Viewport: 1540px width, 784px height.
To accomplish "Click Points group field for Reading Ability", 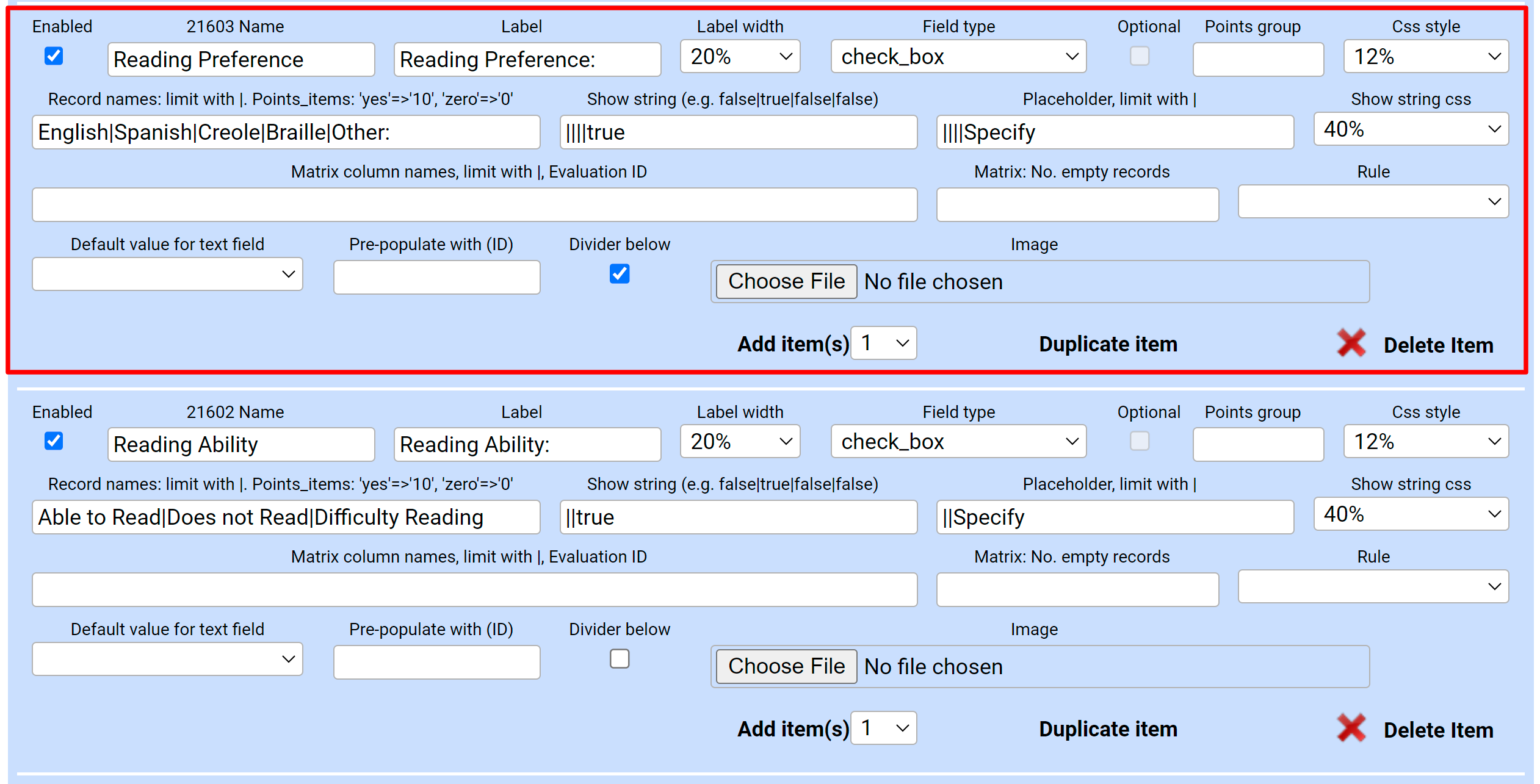I will tap(1257, 444).
